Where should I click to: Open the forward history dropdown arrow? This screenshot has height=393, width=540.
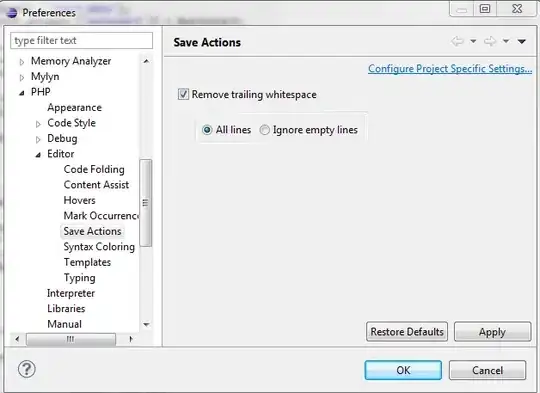tap(506, 41)
